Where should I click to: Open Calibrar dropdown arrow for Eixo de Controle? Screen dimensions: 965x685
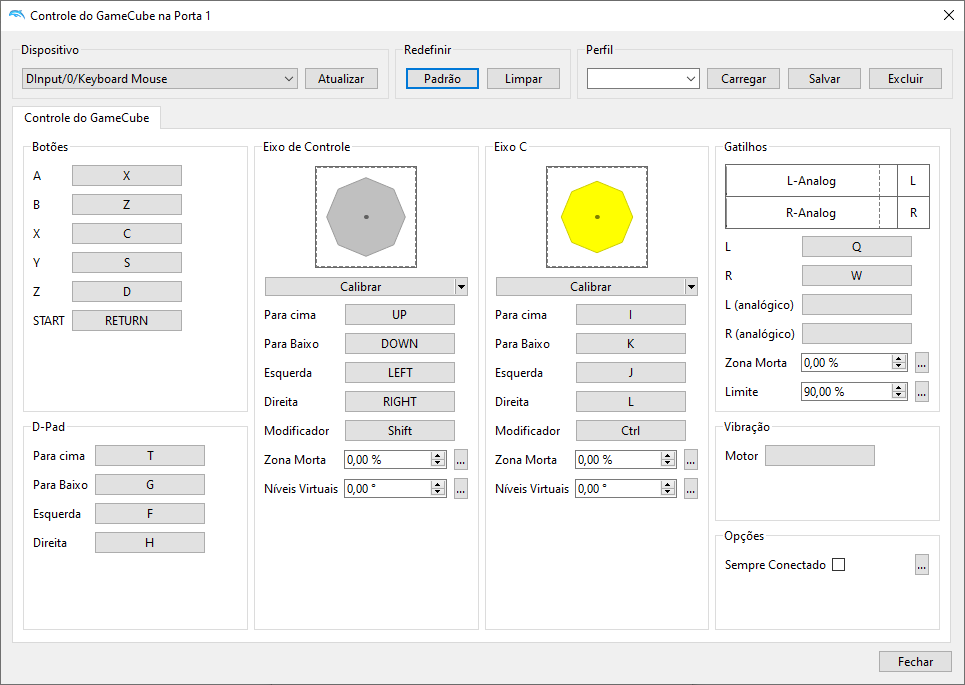(461, 287)
